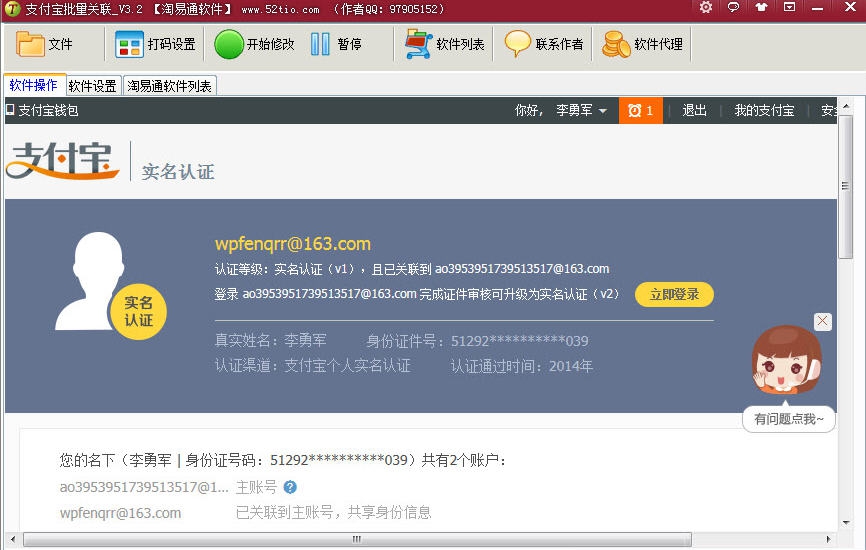The image size is (866, 550).
Task: Click the orange alarm notification badge
Action: (641, 110)
